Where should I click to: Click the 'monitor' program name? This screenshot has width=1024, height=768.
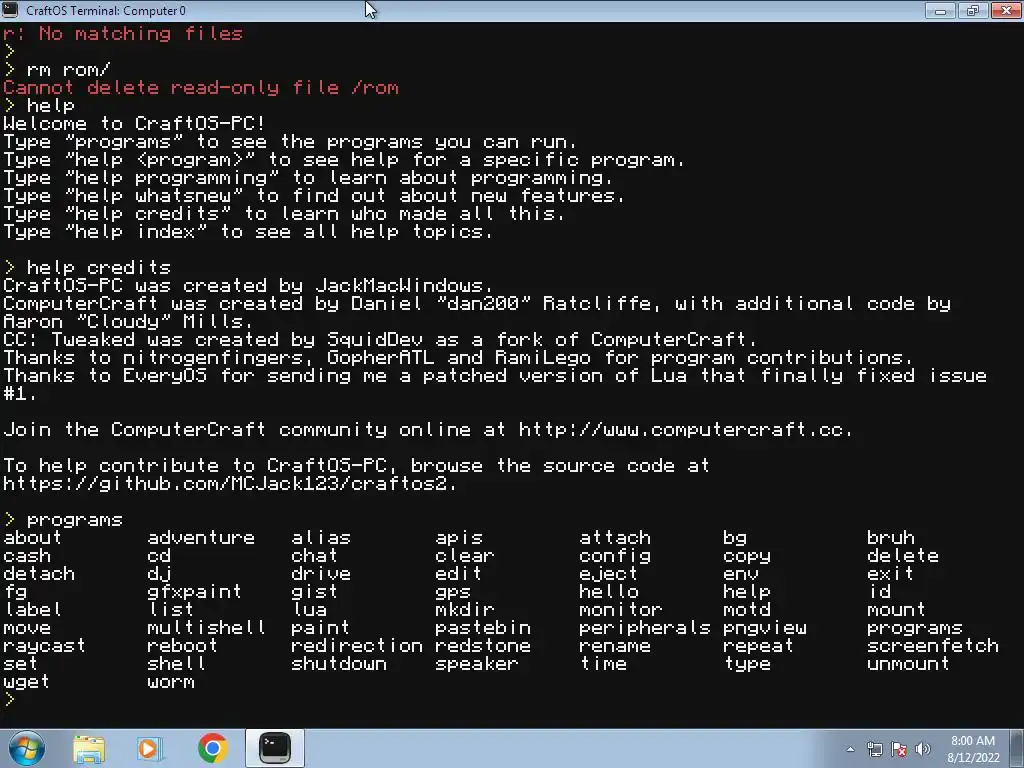coord(620,610)
